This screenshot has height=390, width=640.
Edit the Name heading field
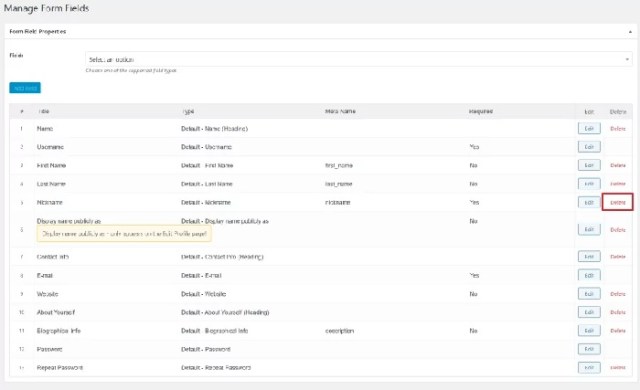(589, 129)
